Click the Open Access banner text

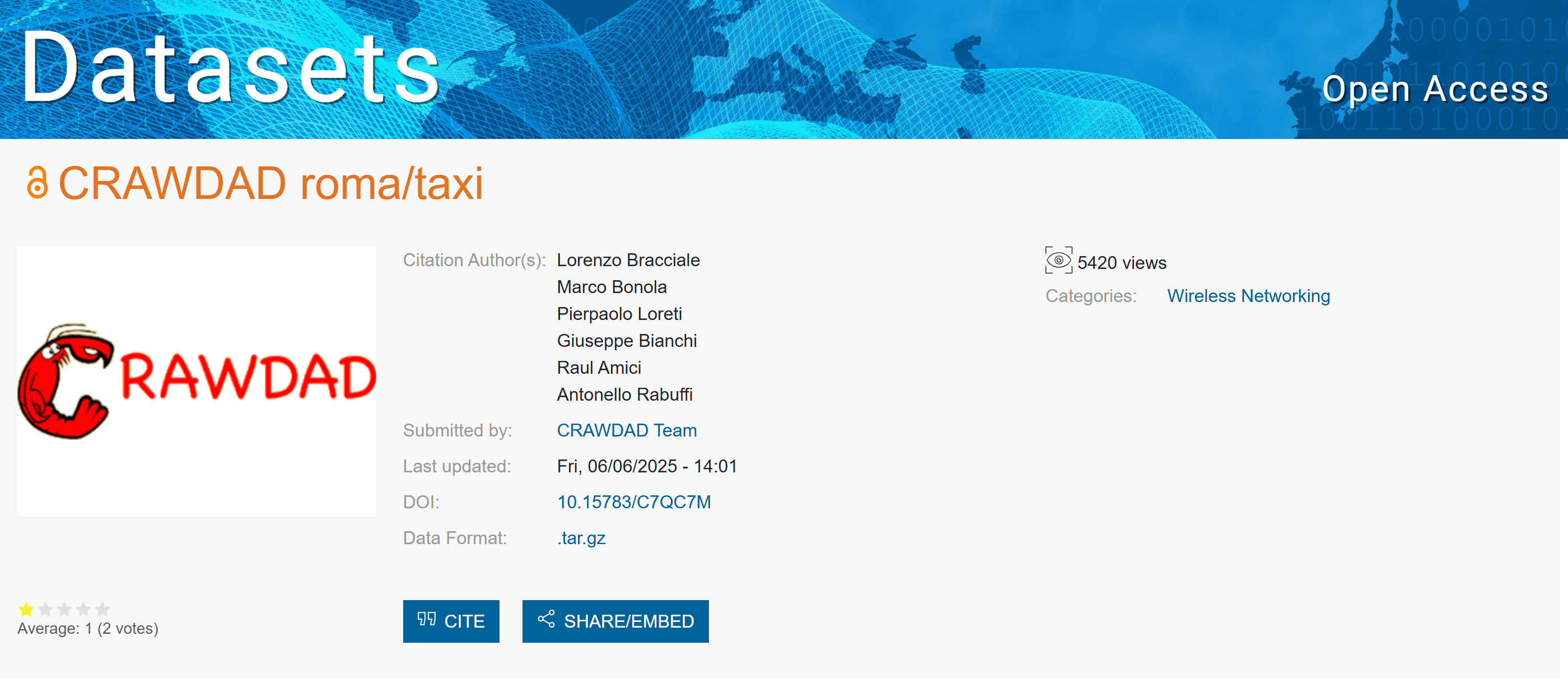point(1435,89)
